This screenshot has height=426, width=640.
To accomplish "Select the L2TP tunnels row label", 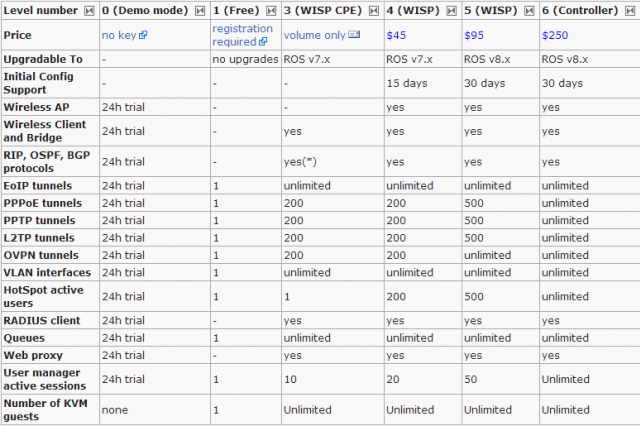I will (x=39, y=238).
